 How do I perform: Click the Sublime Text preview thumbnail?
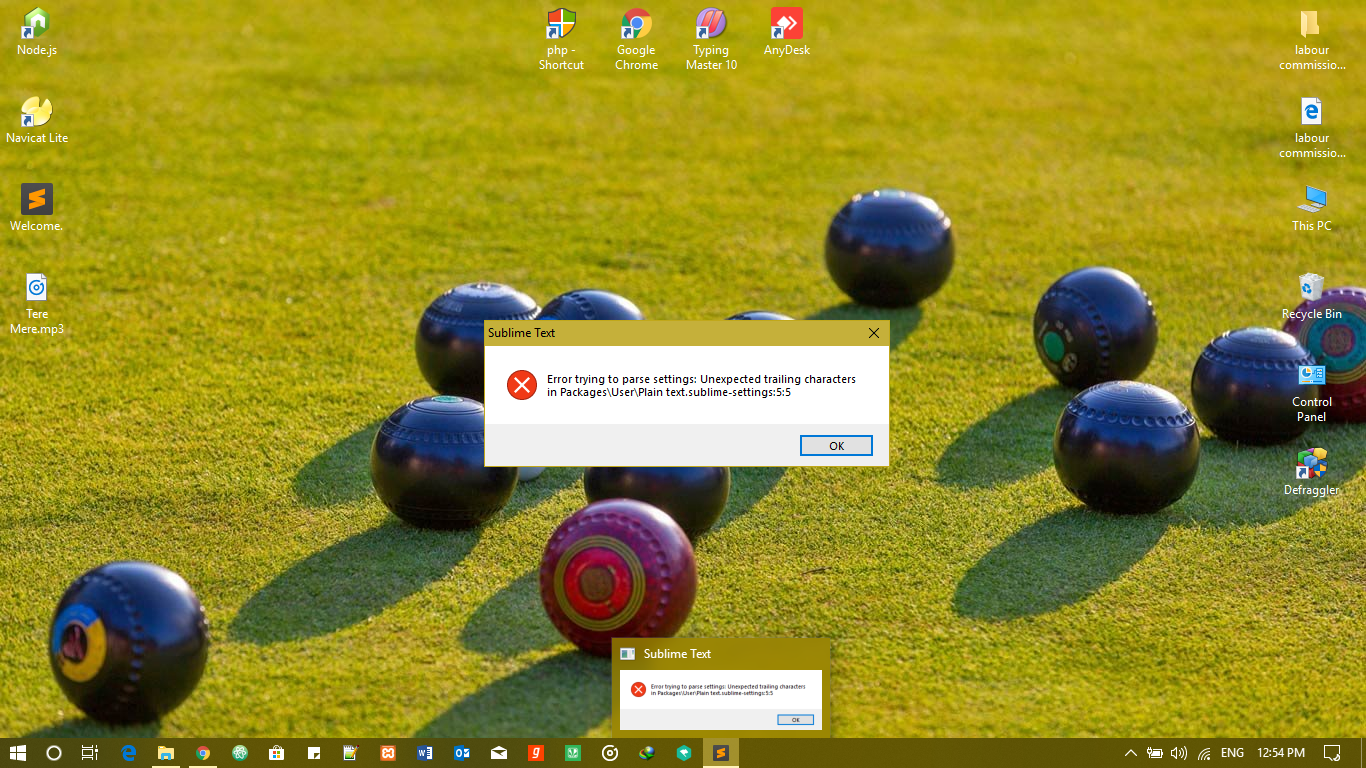[x=720, y=698]
